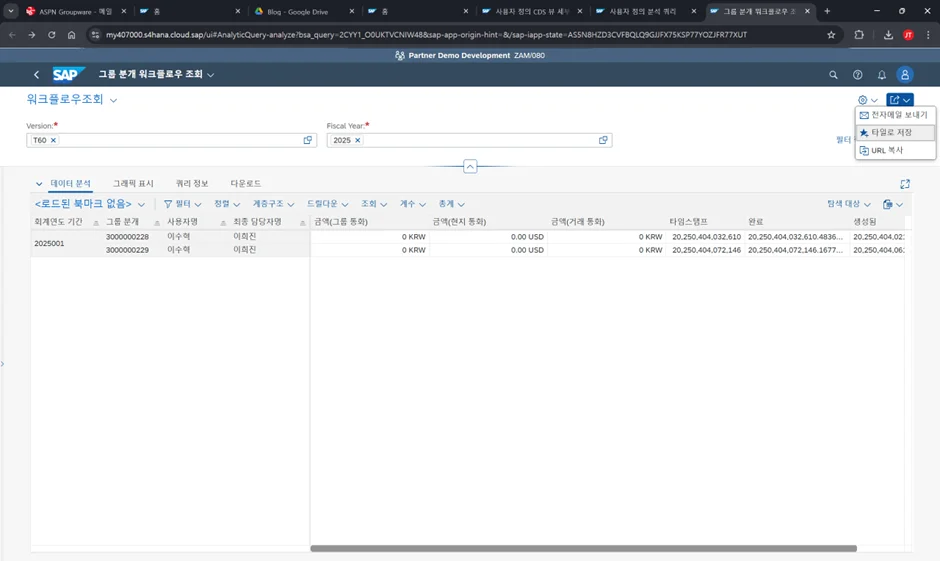Choose 전자메일 보내기 menu entry
The width and height of the screenshot is (940, 561).
point(898,115)
